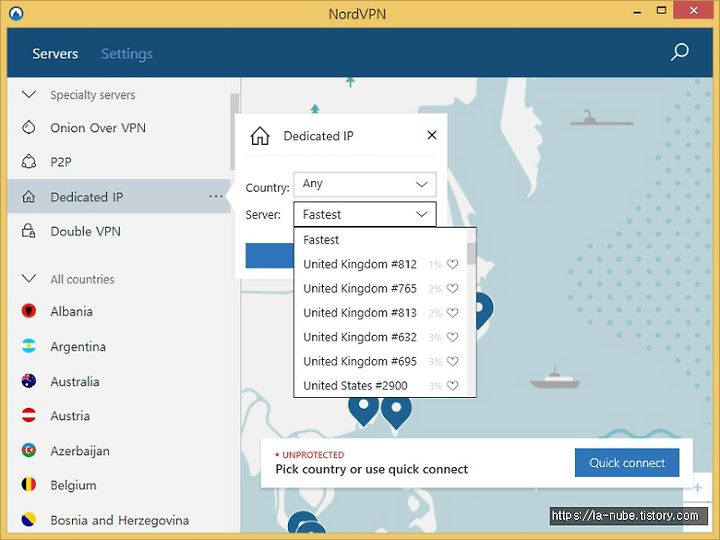Click the blue connect button in popup
Image resolution: width=720 pixels, height=540 pixels.
(270, 255)
